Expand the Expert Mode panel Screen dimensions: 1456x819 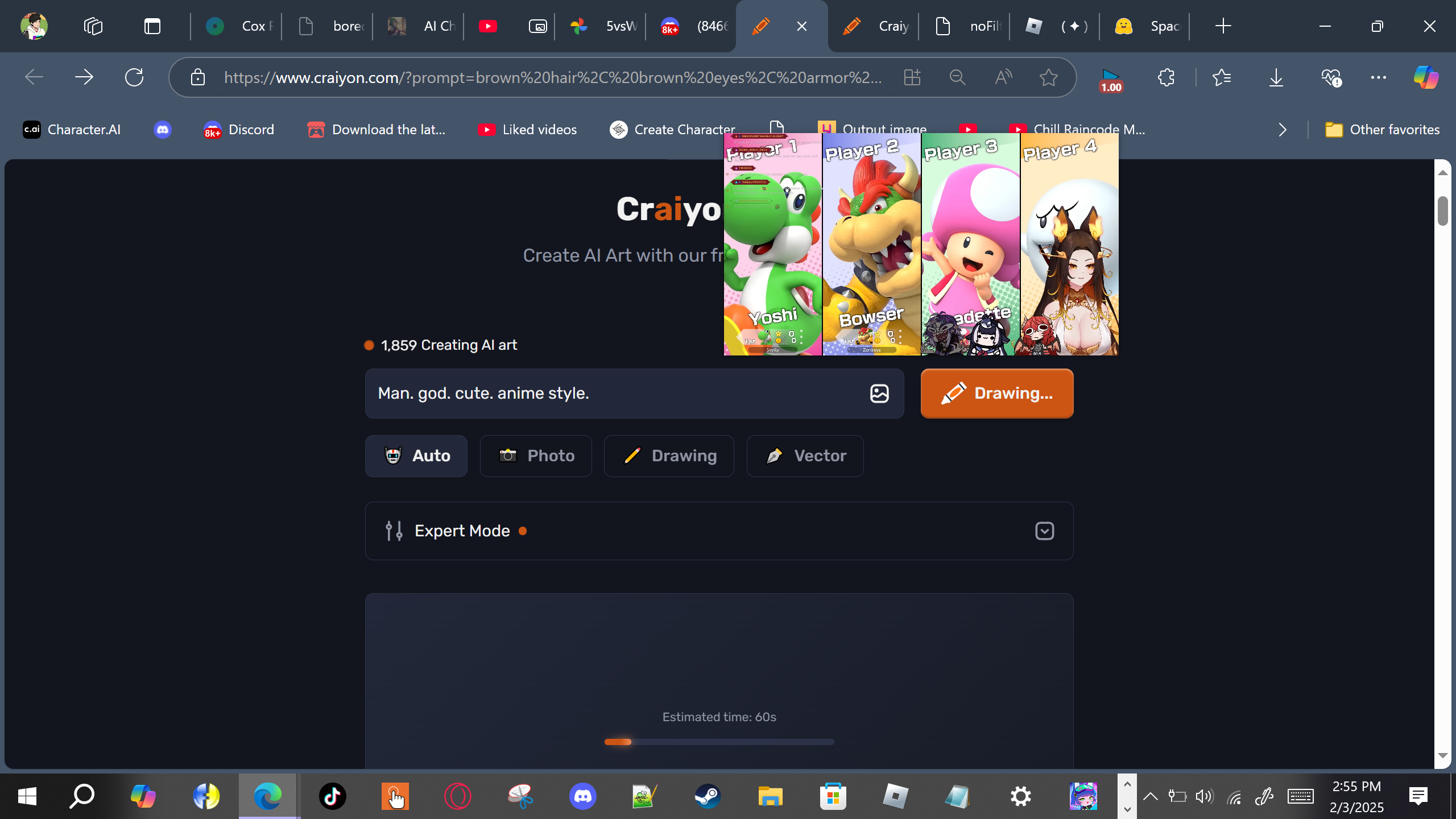(x=719, y=531)
